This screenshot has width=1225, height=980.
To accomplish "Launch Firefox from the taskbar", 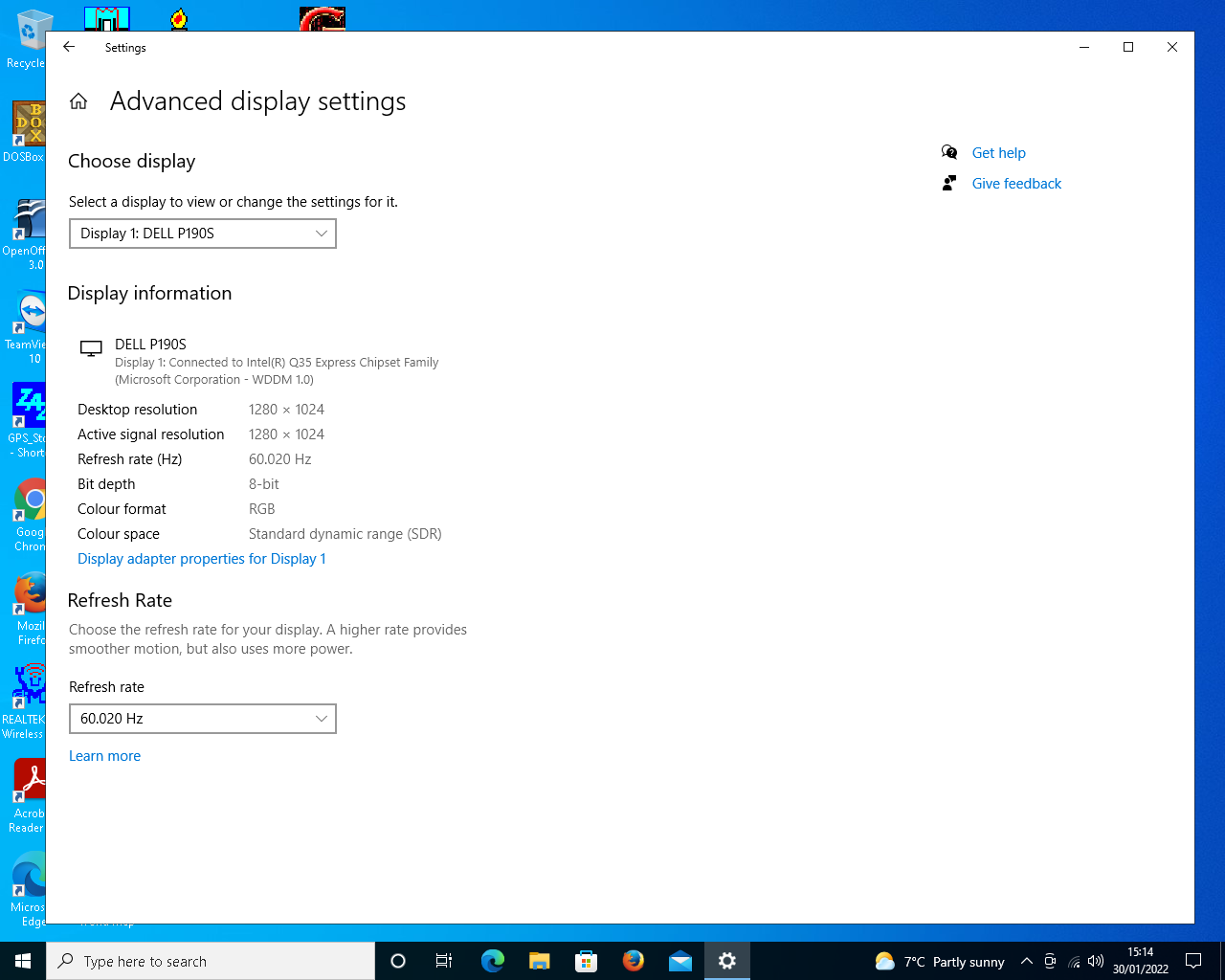I will tap(633, 961).
